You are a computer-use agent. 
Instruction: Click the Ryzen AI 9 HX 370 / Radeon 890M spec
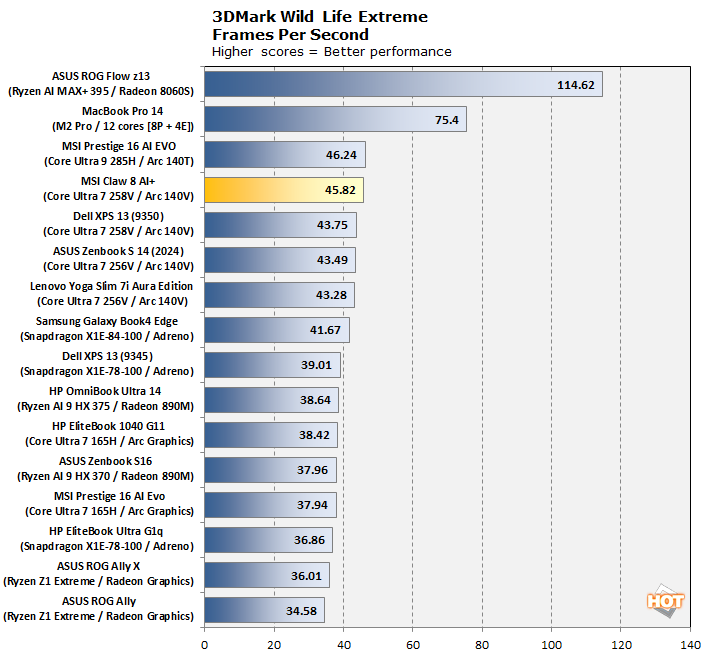pyautogui.click(x=105, y=476)
